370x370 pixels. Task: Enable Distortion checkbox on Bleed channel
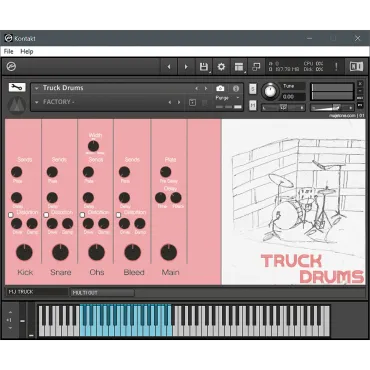coord(118,215)
